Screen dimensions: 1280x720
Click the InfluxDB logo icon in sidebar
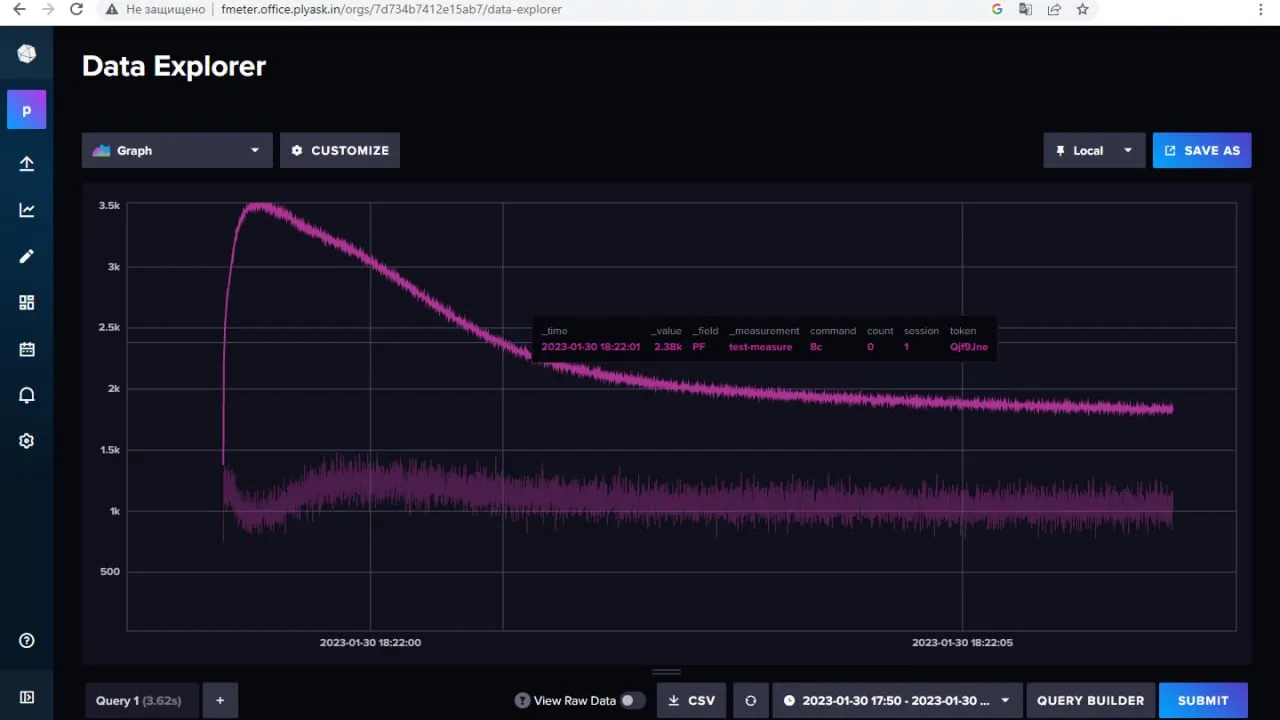pos(27,54)
